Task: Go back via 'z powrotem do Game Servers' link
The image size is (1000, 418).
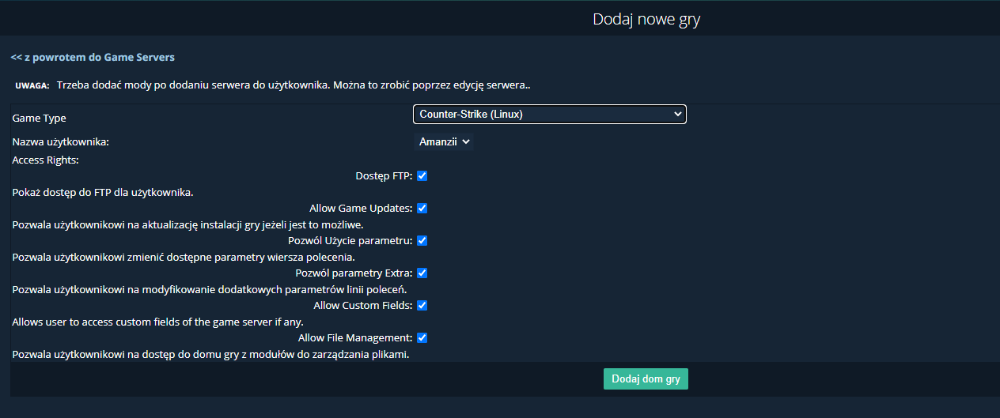Action: [93, 57]
